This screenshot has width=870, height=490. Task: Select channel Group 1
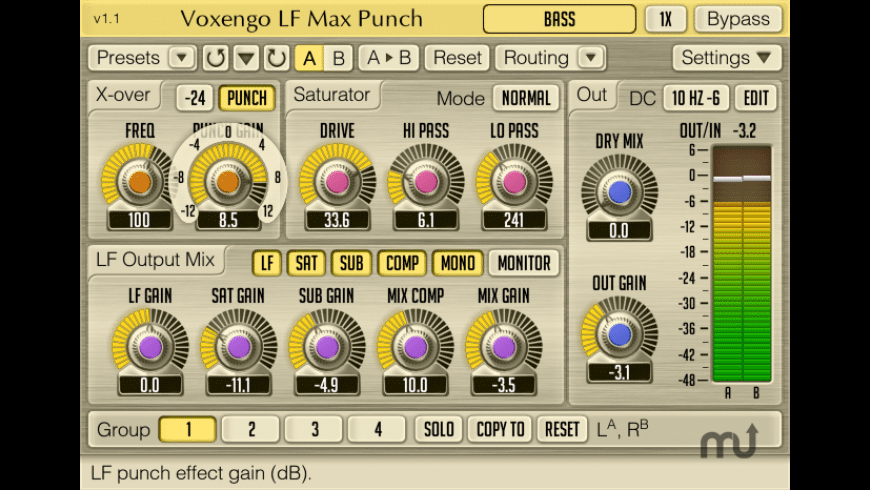188,429
